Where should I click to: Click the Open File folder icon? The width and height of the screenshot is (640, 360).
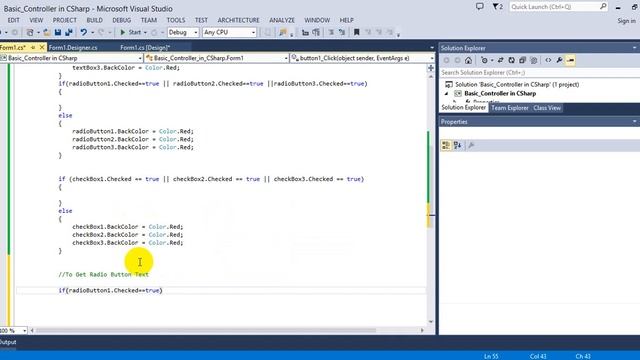pos(47,32)
